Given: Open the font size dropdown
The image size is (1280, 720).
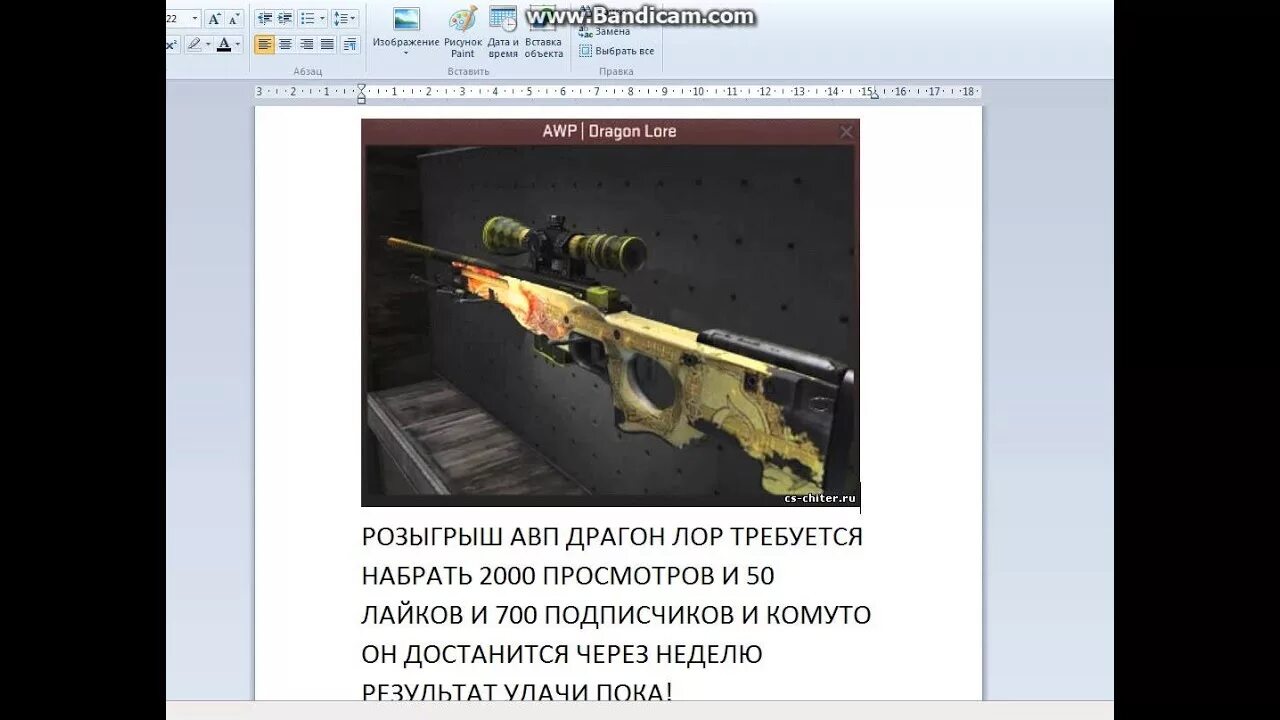Looking at the screenshot, I should click(195, 19).
